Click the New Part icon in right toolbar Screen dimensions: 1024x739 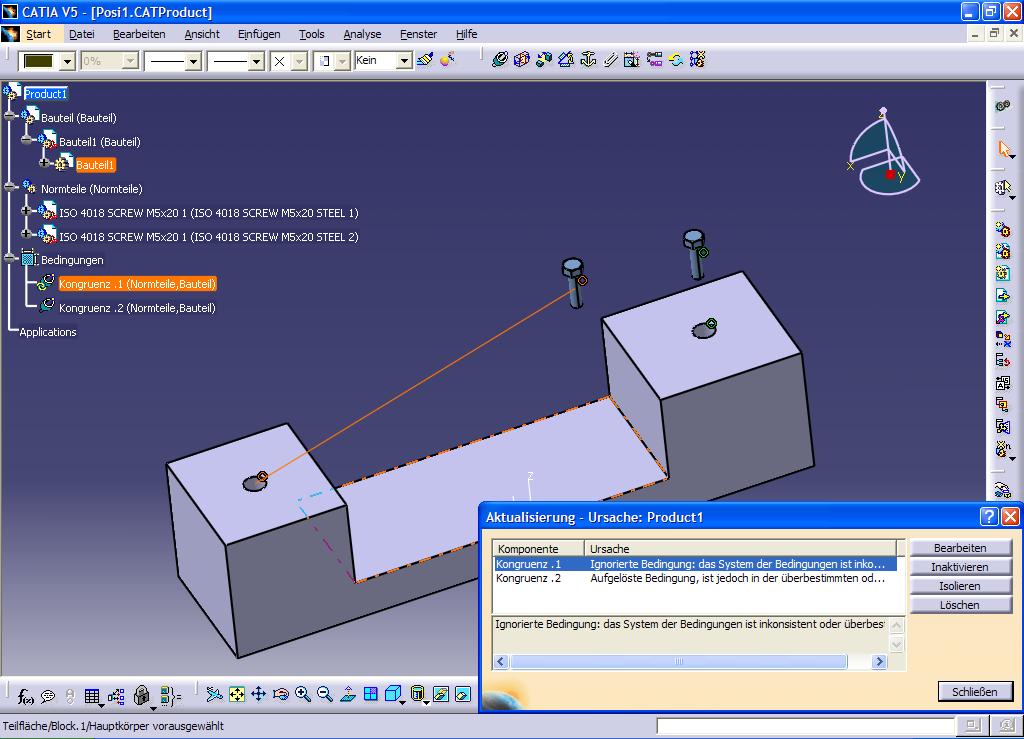[x=1003, y=274]
